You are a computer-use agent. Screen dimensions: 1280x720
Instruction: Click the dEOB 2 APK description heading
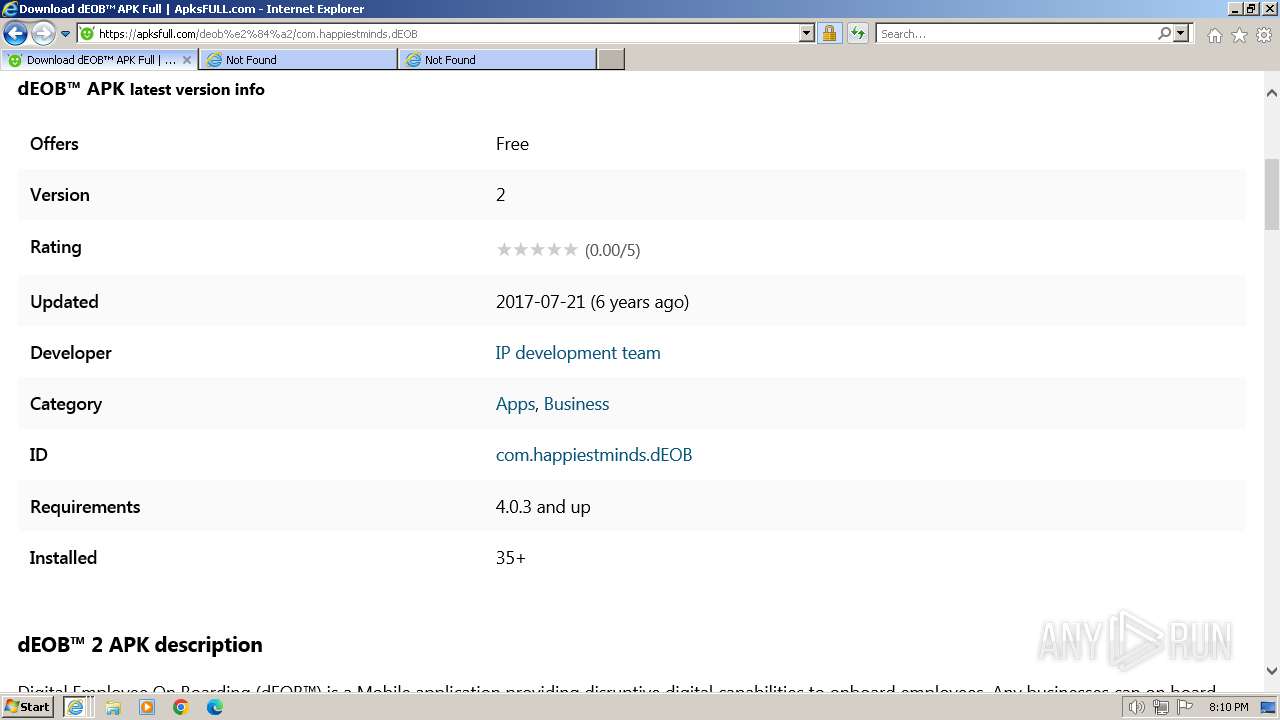click(x=140, y=645)
